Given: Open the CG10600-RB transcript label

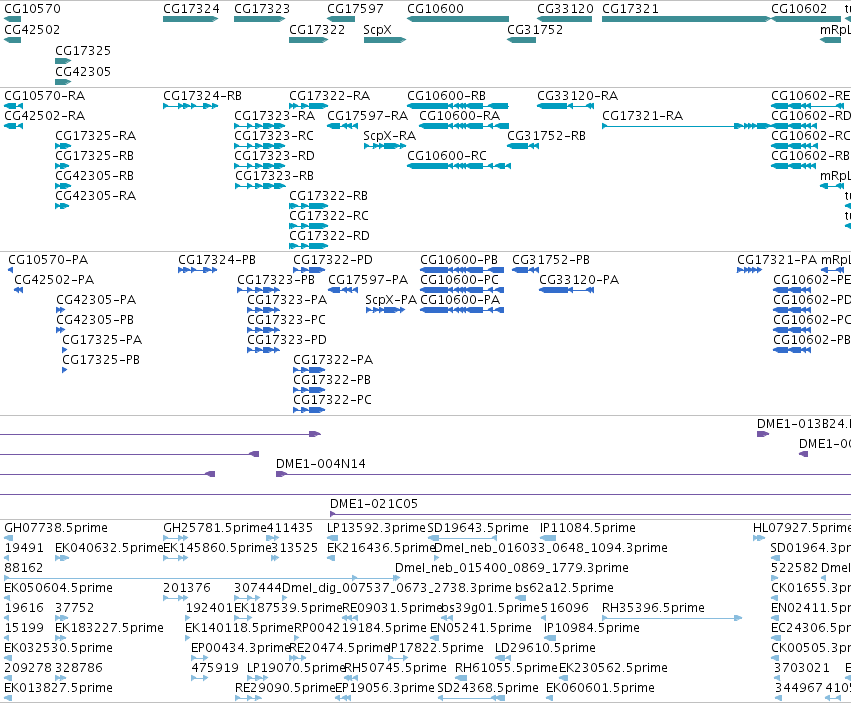Looking at the screenshot, I should coord(447,96).
